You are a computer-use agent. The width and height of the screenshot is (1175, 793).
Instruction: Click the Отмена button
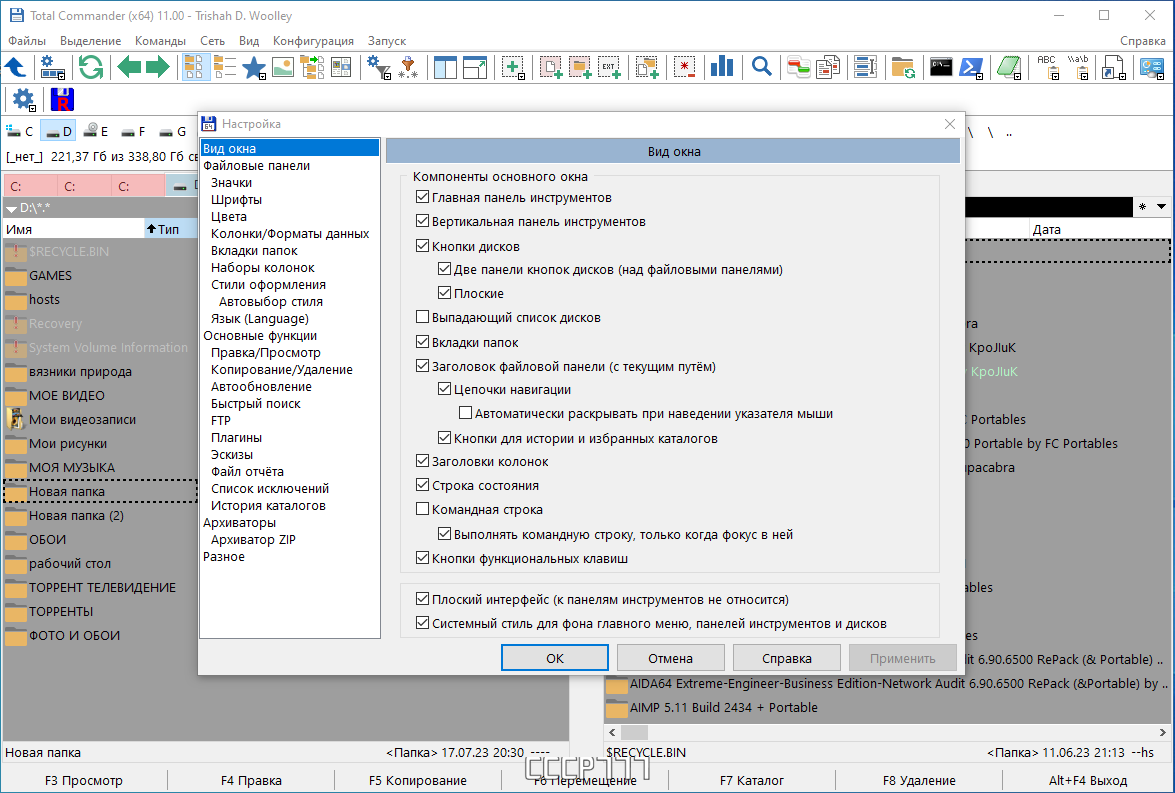point(670,658)
